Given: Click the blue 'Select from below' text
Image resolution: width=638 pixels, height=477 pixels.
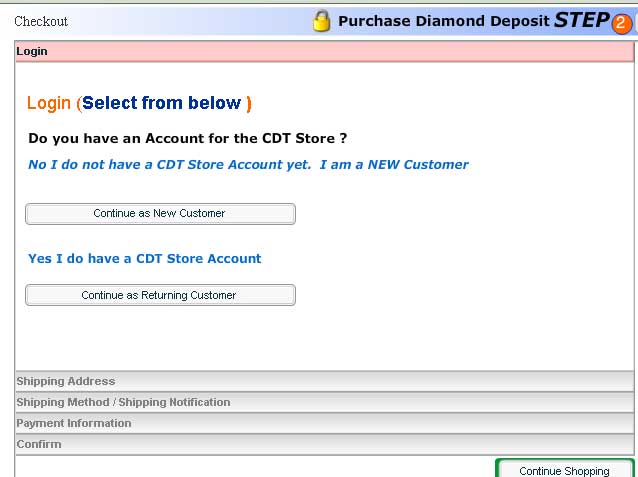Looking at the screenshot, I should [x=161, y=103].
